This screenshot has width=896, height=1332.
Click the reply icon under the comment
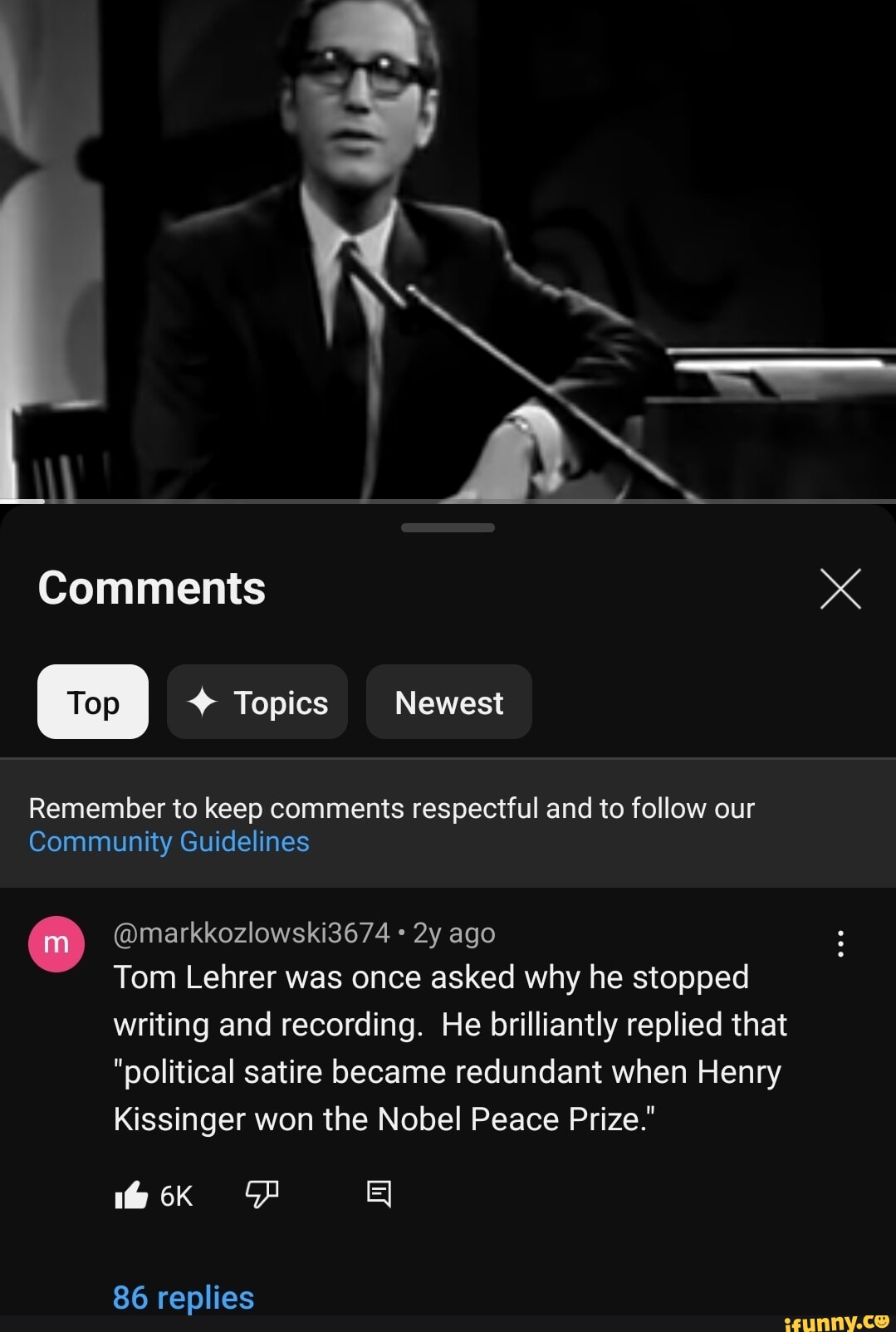379,1194
